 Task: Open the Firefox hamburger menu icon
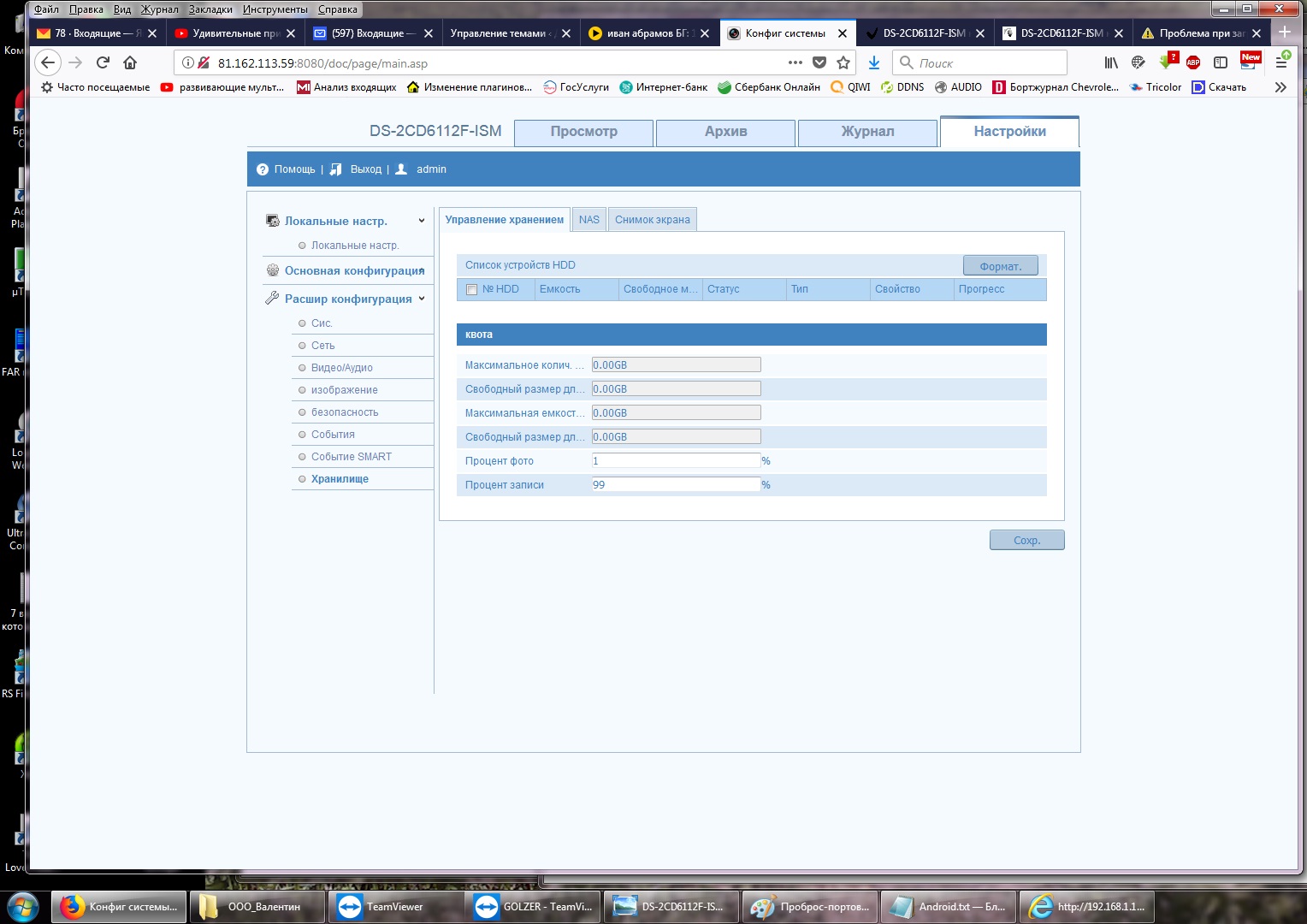coord(1281,62)
